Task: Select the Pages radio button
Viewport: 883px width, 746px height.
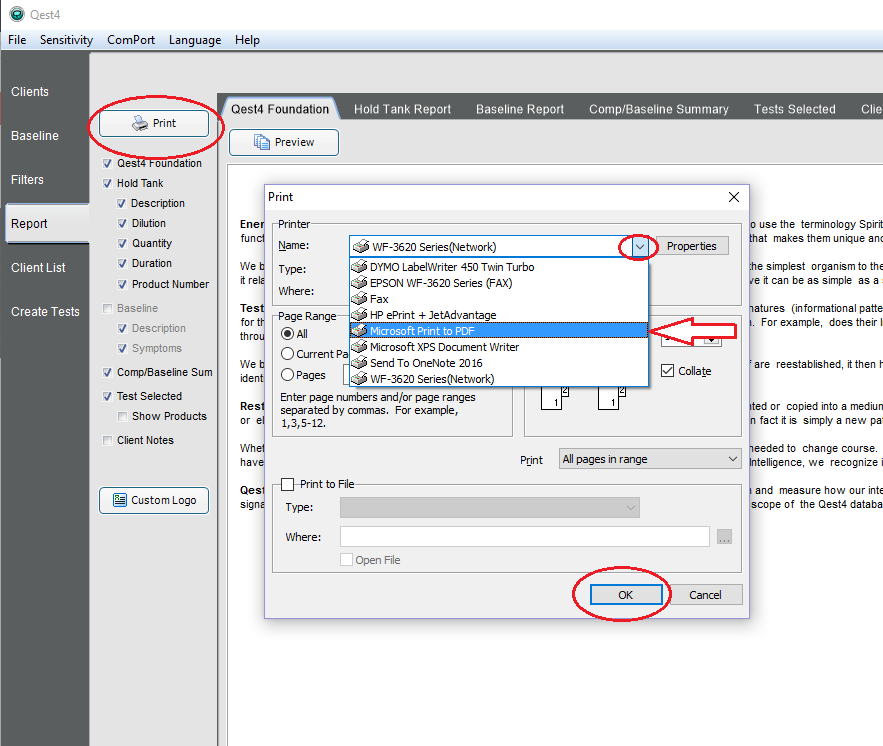Action: coord(287,374)
